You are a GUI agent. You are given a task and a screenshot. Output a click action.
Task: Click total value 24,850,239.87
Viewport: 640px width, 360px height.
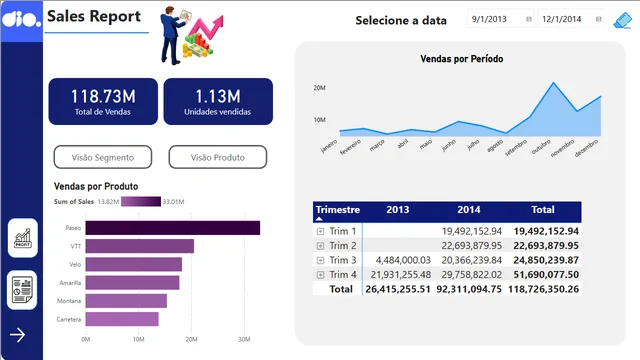(546, 260)
